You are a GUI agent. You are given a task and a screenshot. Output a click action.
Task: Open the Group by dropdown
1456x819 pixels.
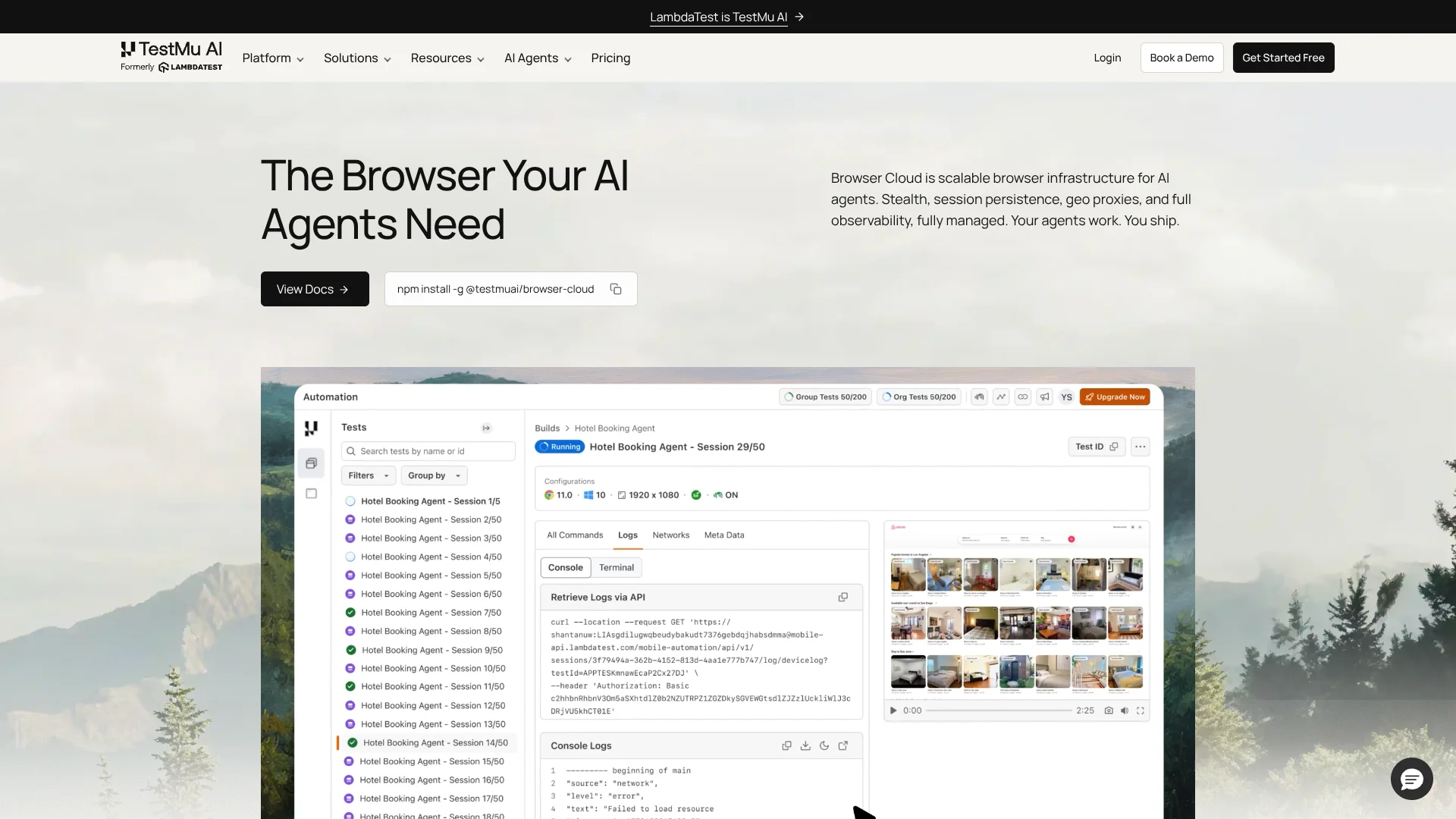(x=434, y=475)
